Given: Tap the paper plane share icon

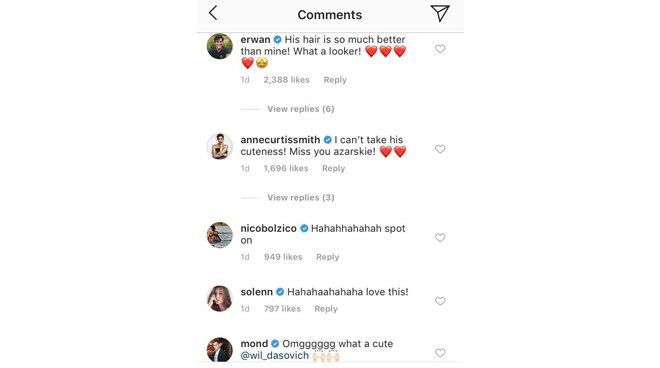Looking at the screenshot, I should tap(440, 13).
